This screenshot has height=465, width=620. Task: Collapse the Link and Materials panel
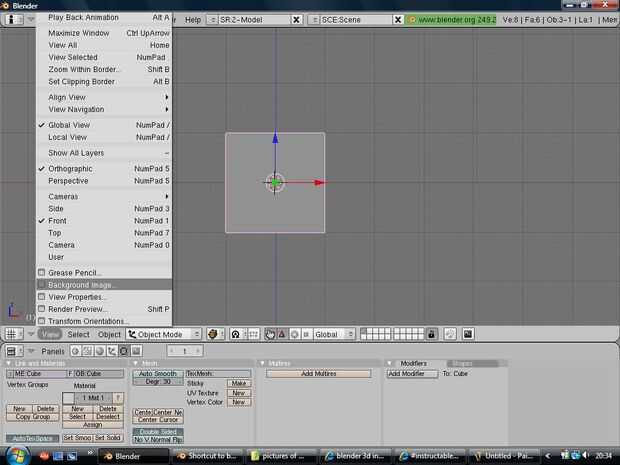(x=8, y=363)
